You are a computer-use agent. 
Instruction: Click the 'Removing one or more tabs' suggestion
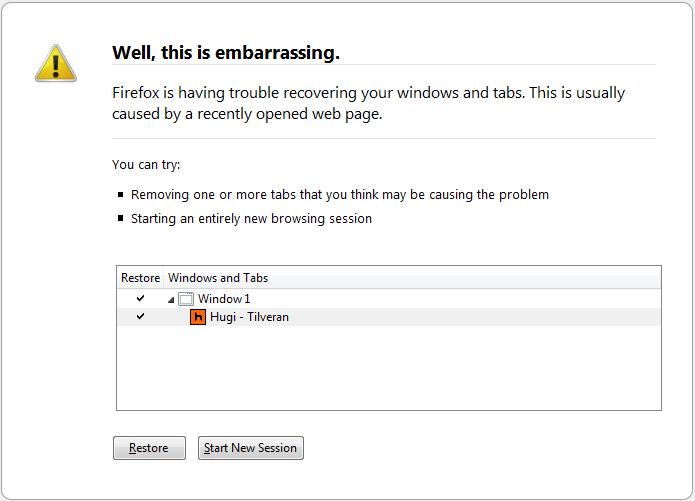click(340, 195)
